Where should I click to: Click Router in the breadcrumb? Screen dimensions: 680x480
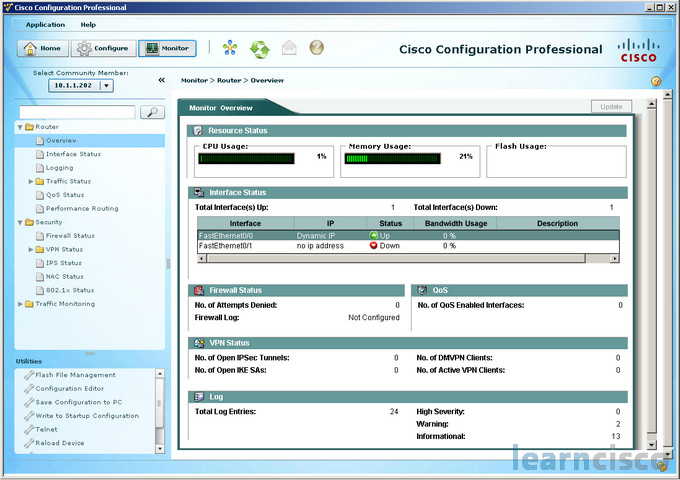click(x=229, y=81)
